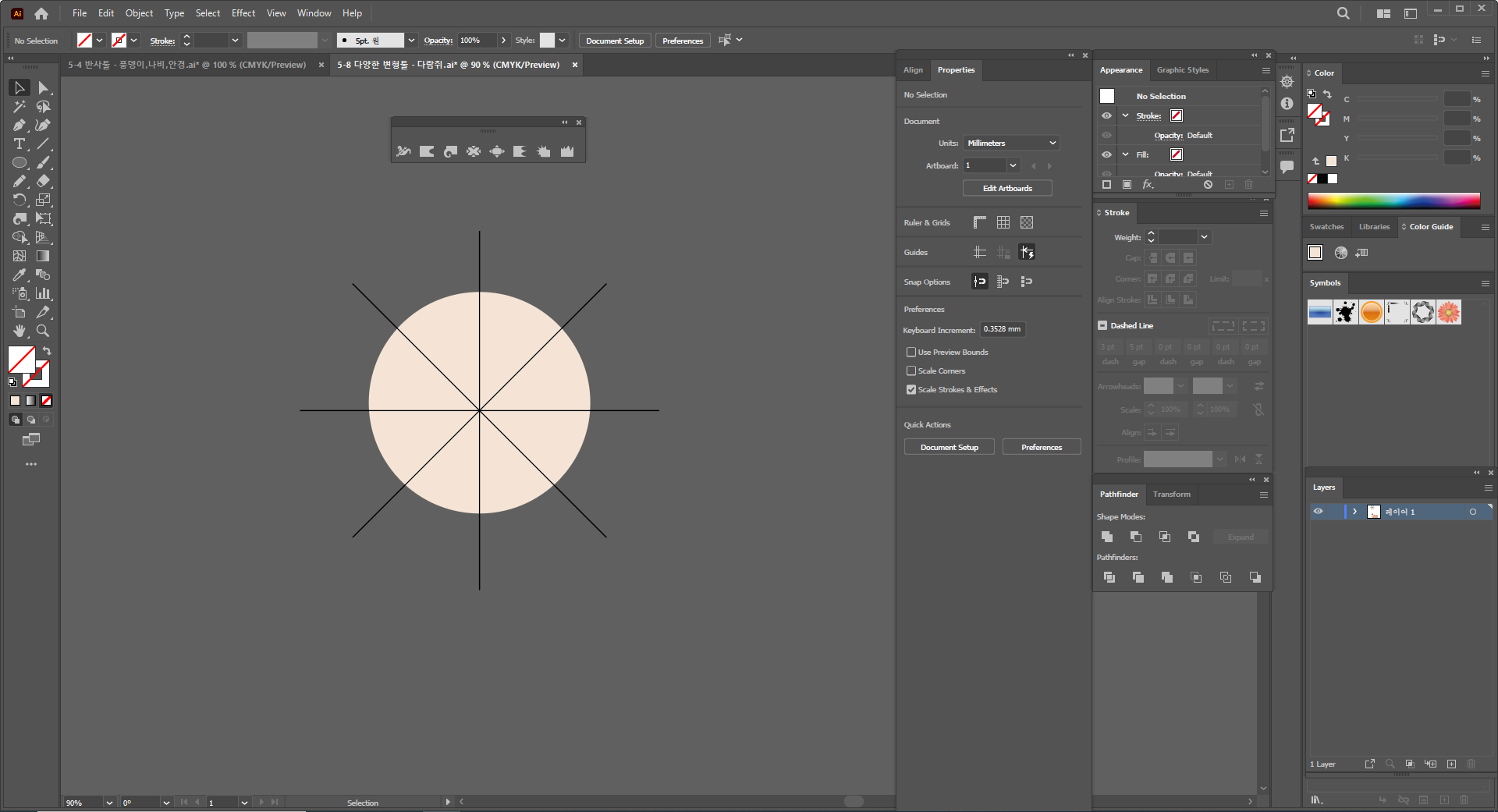This screenshot has width=1498, height=812.
Task: Select the Shape Builder tool
Action: pos(20,237)
